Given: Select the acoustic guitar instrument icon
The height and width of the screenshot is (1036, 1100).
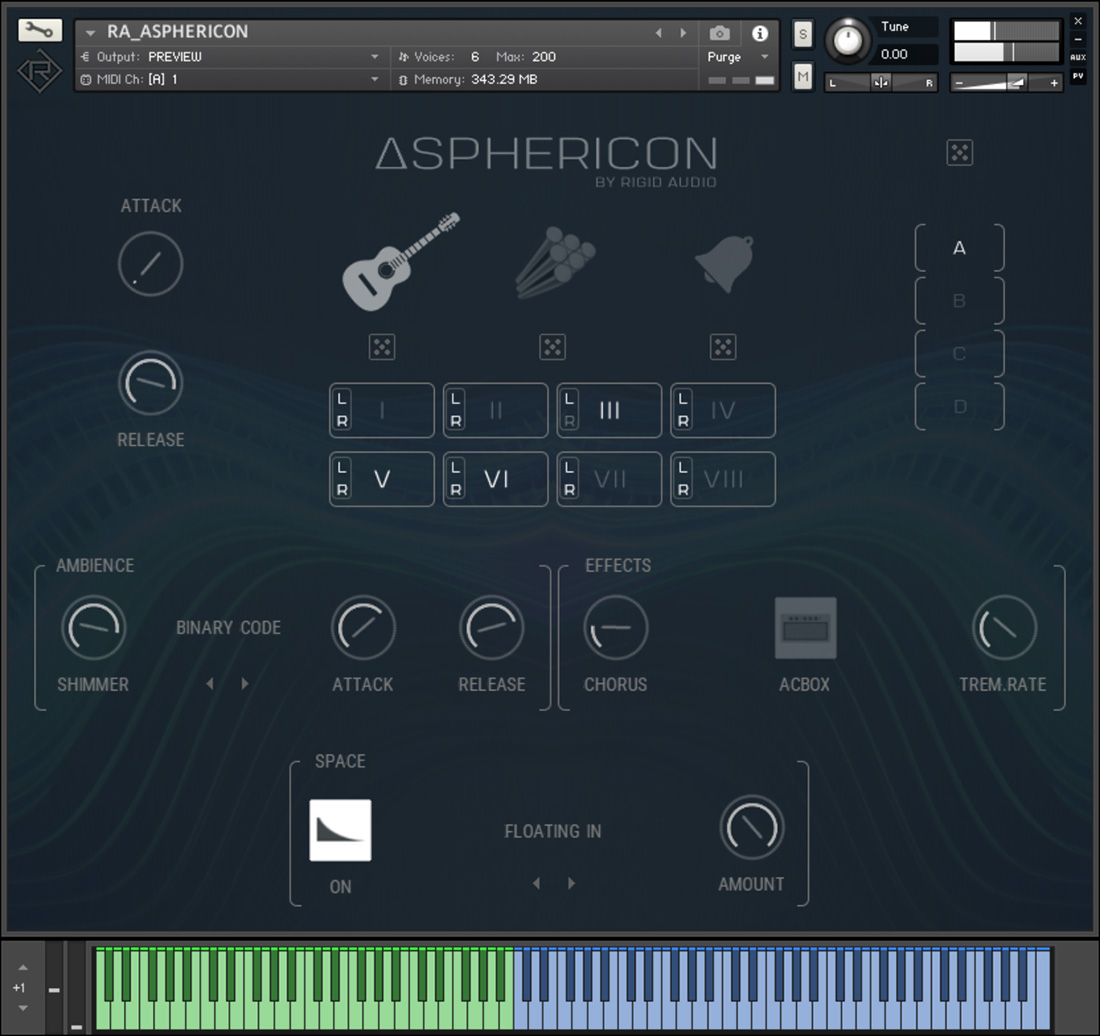Looking at the screenshot, I should click(x=400, y=262).
